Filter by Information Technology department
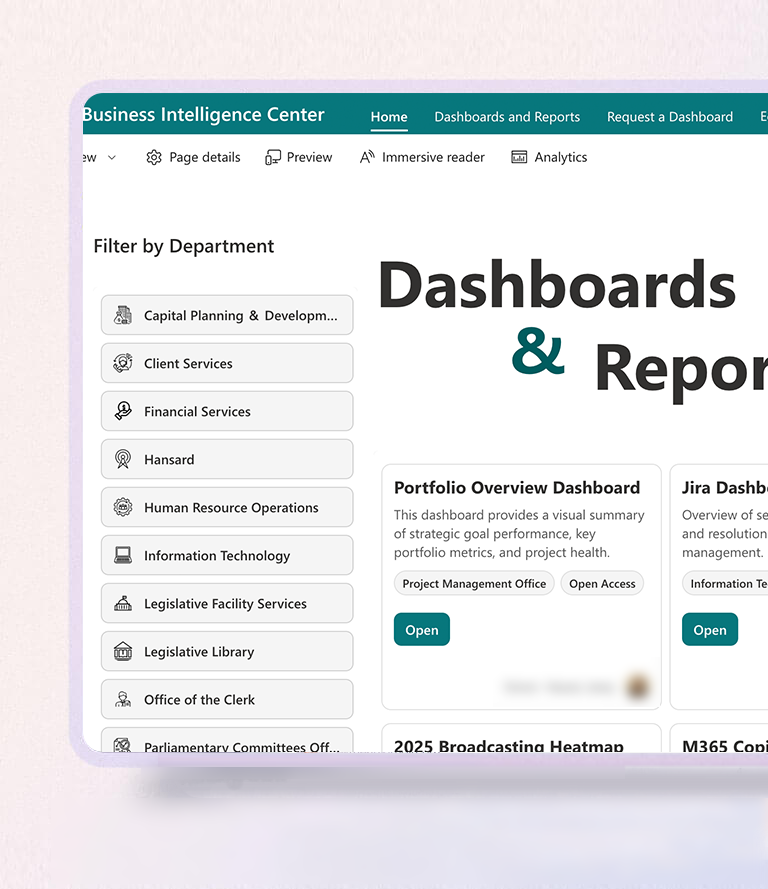768x889 pixels. point(227,555)
